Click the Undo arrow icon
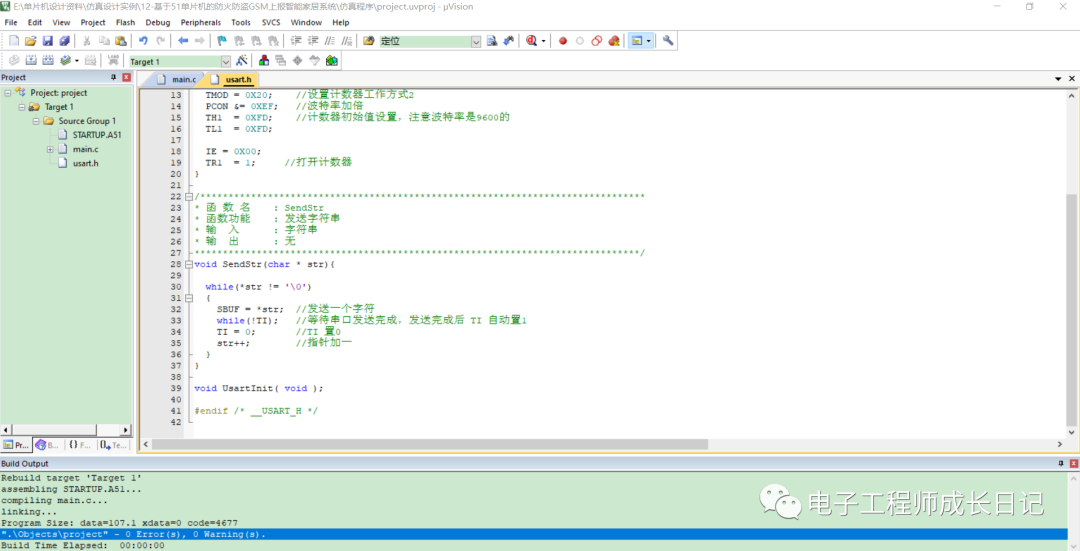 pos(143,41)
